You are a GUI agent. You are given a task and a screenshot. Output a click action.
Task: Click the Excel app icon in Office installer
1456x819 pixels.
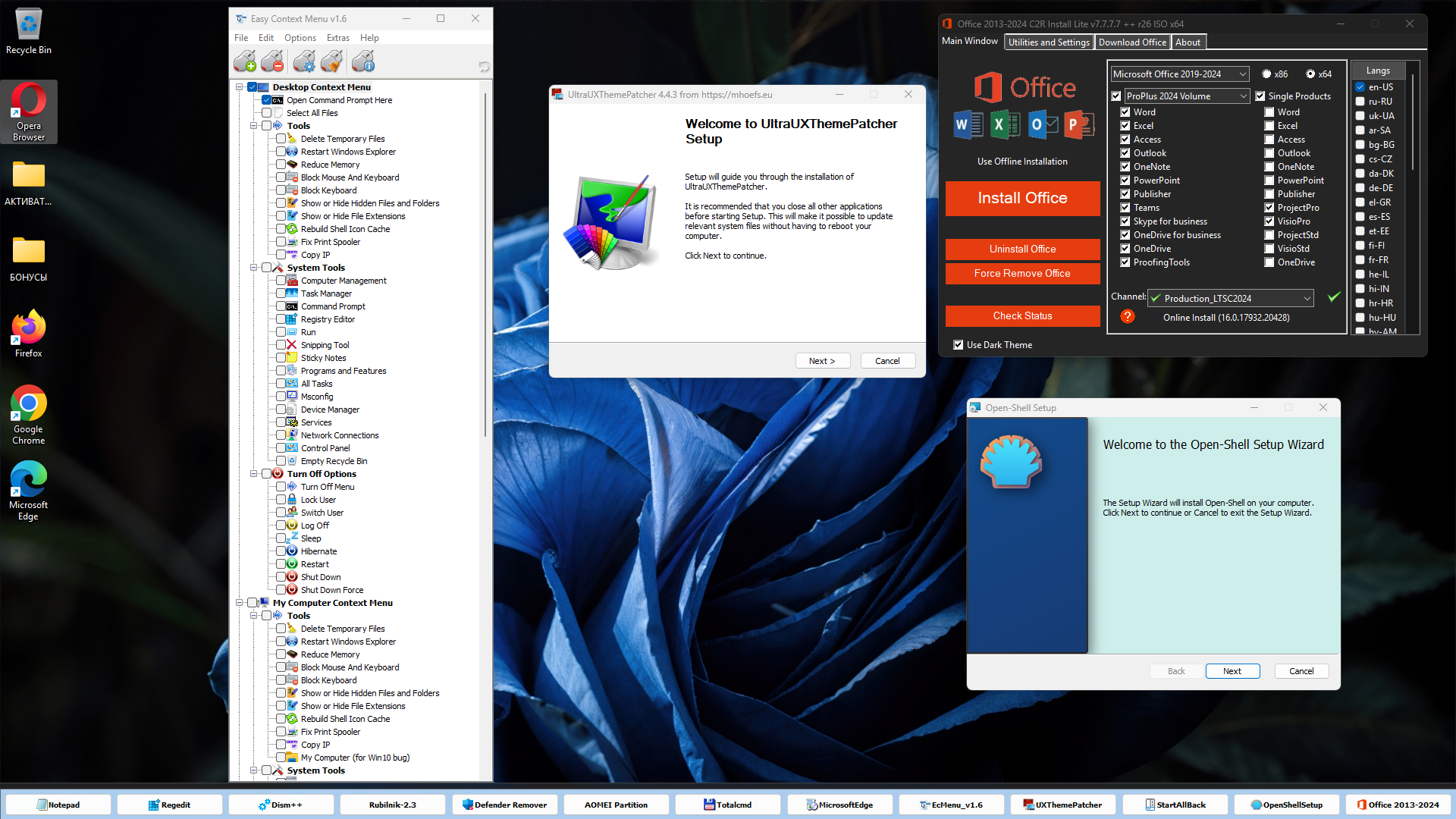point(1006,124)
